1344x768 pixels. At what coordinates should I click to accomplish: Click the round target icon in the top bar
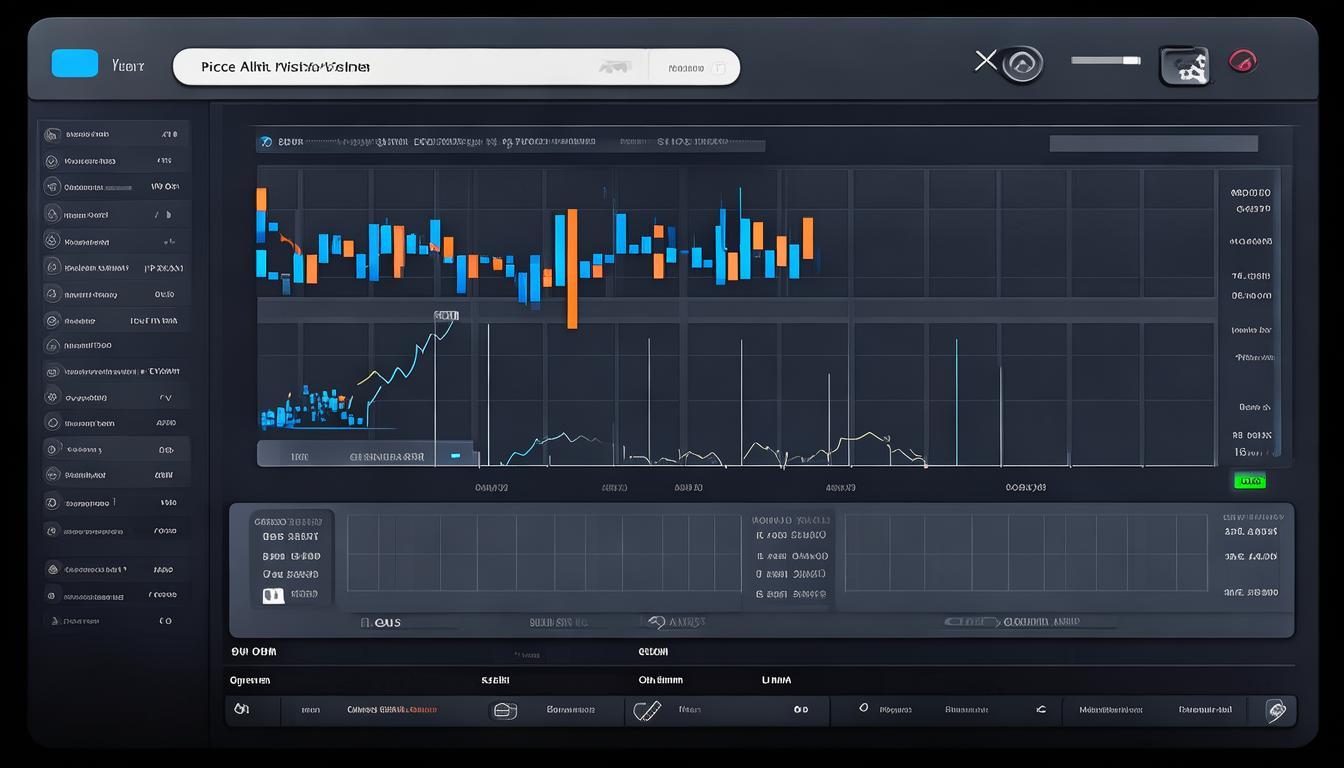click(1022, 65)
